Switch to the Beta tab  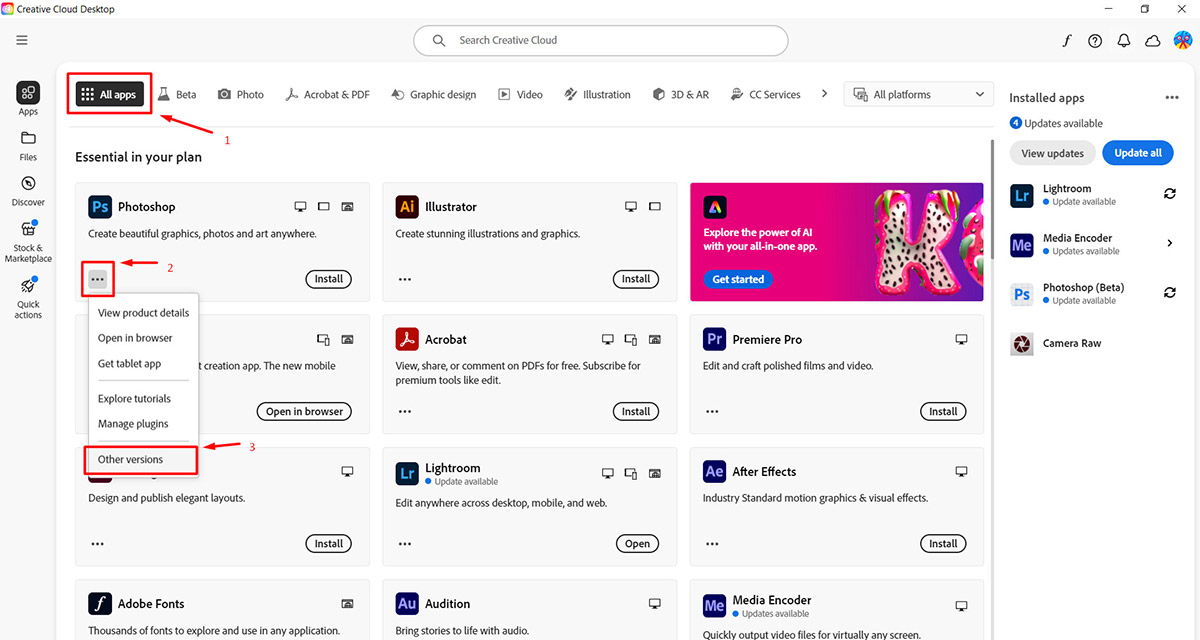[x=177, y=95]
